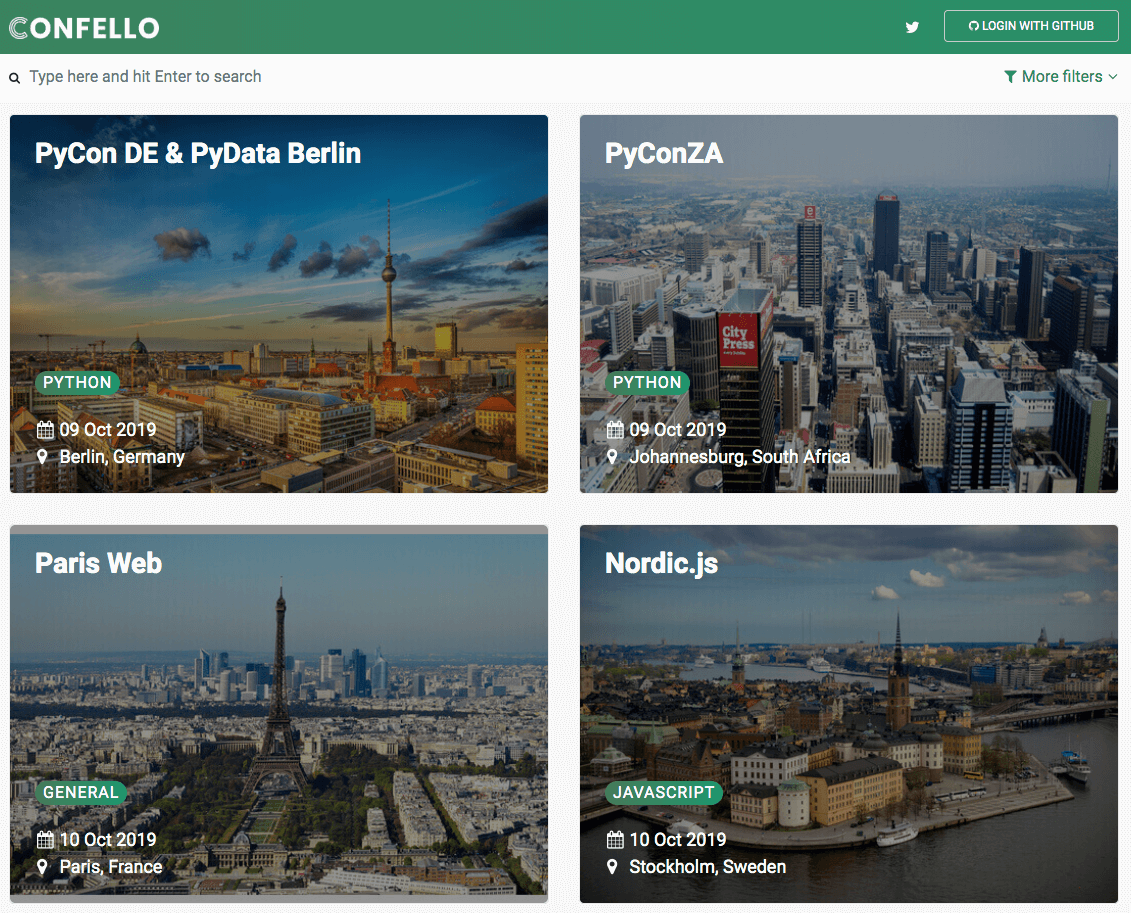
Task: Click location pin beside Johannesburg, South Africa
Action: (613, 457)
